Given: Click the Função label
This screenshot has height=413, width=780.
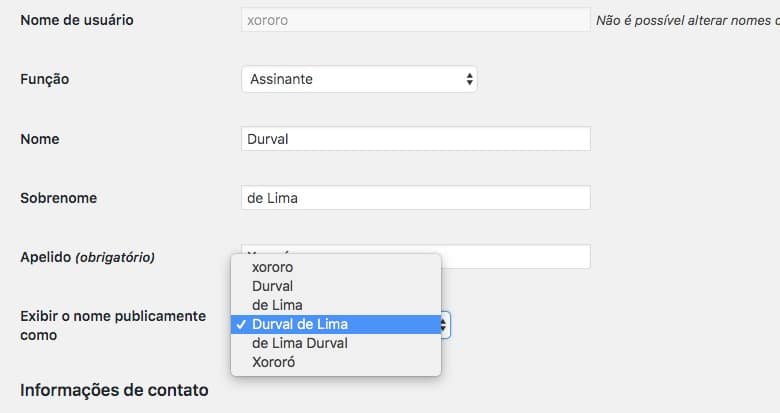Looking at the screenshot, I should tap(45, 80).
